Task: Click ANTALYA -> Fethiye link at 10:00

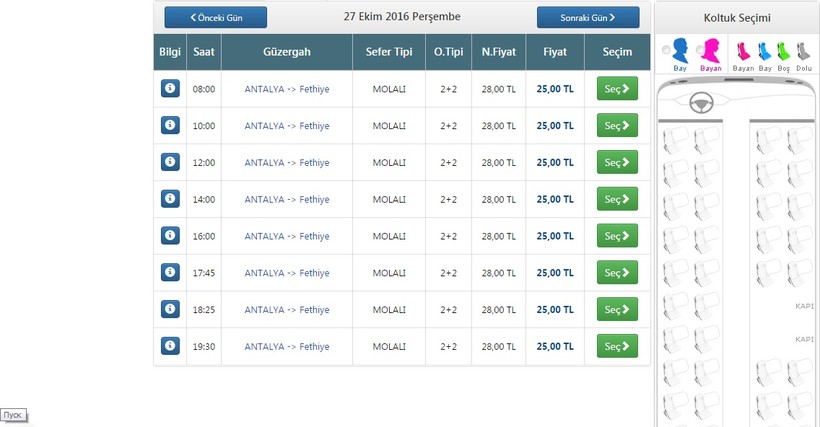Action: [x=287, y=126]
